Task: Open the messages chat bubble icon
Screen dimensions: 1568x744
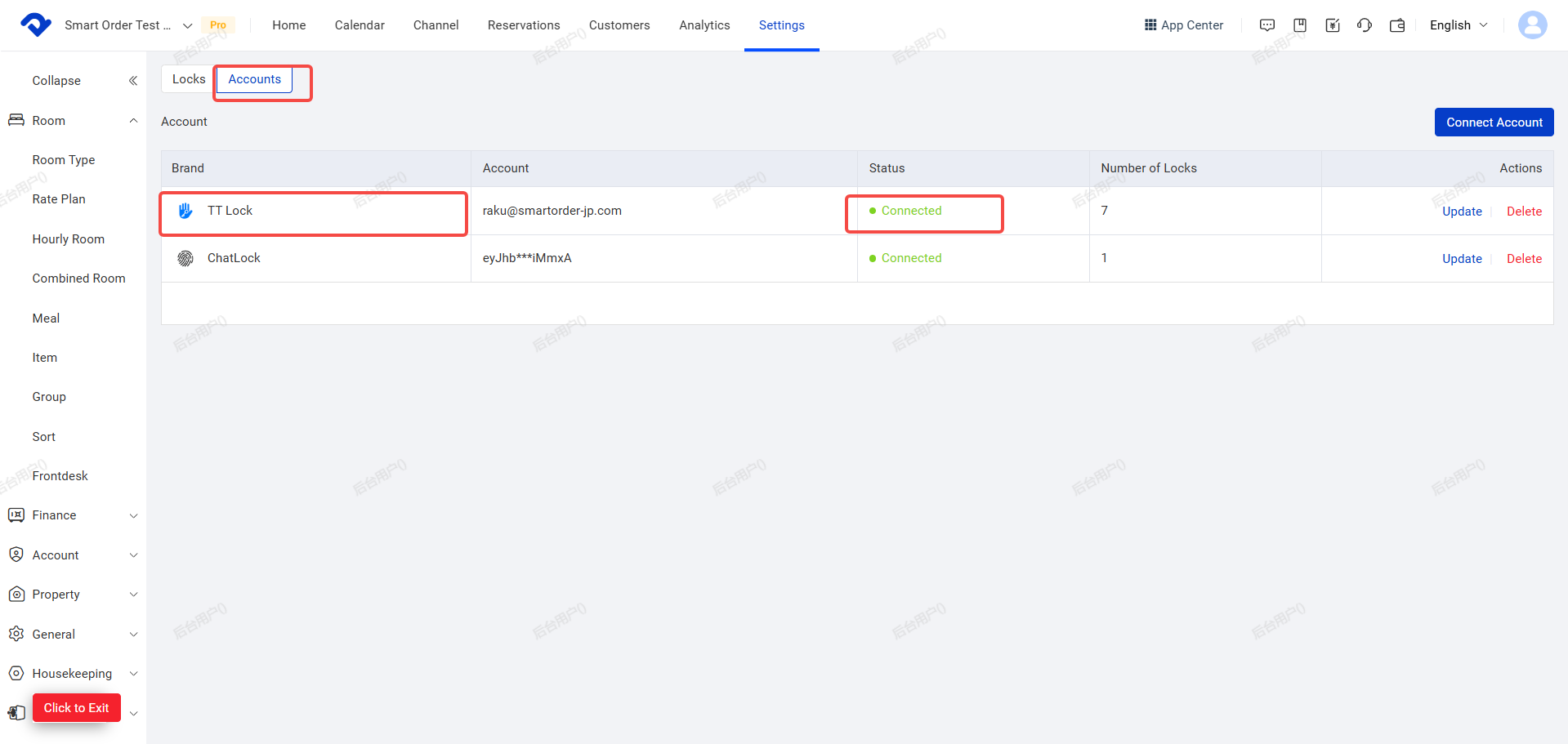Action: click(1267, 25)
